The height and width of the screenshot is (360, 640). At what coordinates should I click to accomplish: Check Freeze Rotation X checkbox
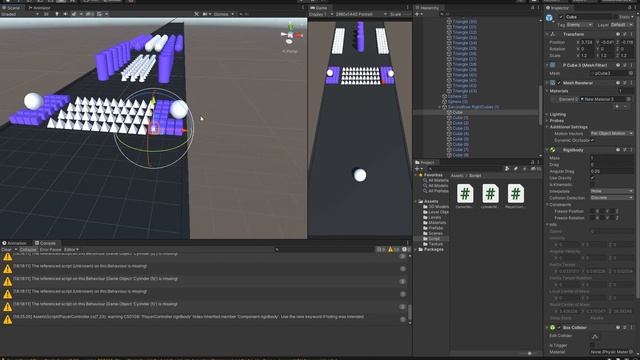pyautogui.click(x=593, y=218)
